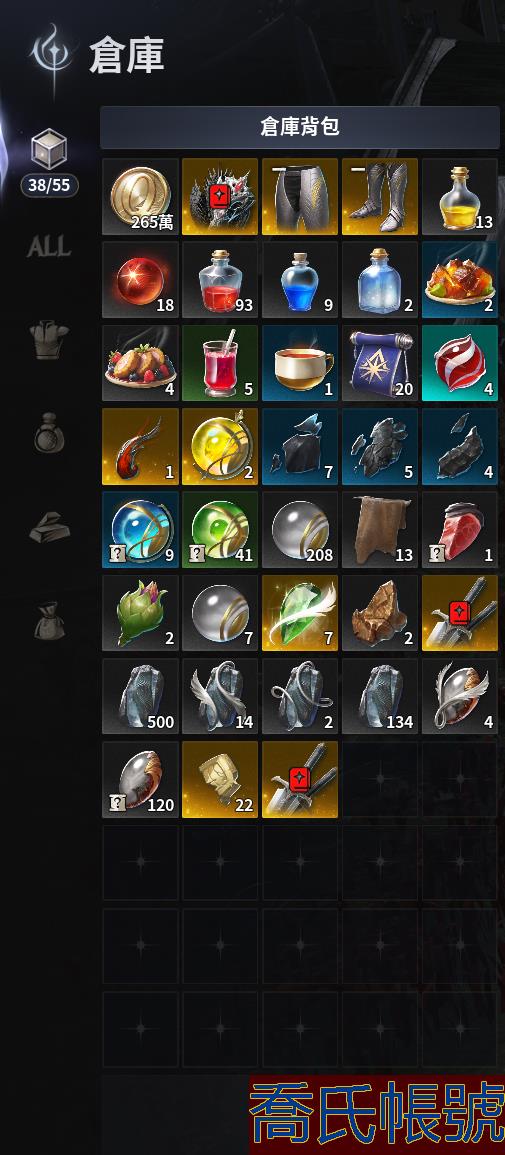Viewport: 505px width, 1155px height.
Task: Click the green crystal feather item (7)
Action: coord(300,613)
